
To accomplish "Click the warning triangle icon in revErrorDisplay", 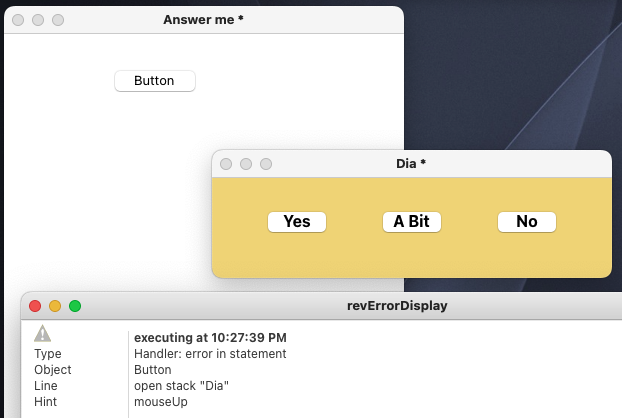I will point(42,334).
